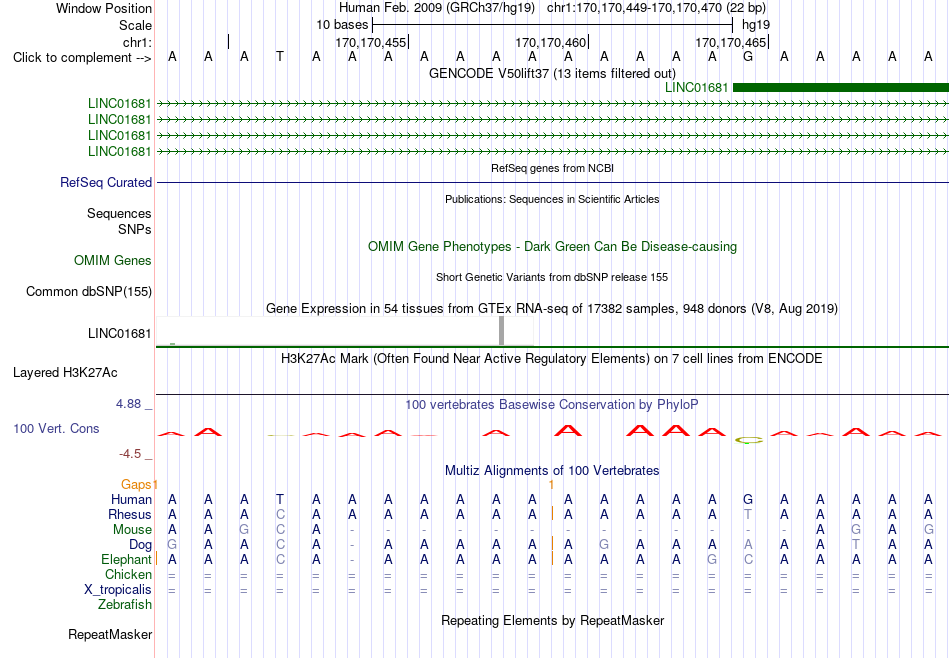Click the Window Position label

(104, 8)
